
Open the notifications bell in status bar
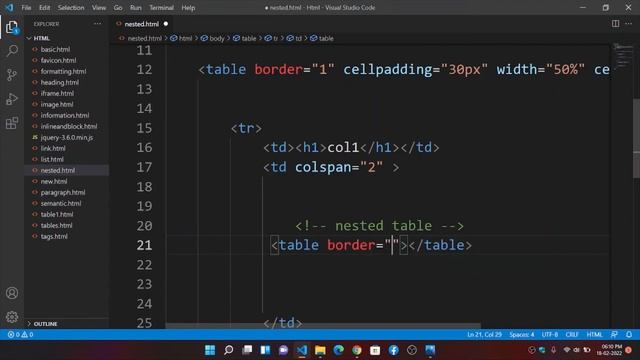629,335
